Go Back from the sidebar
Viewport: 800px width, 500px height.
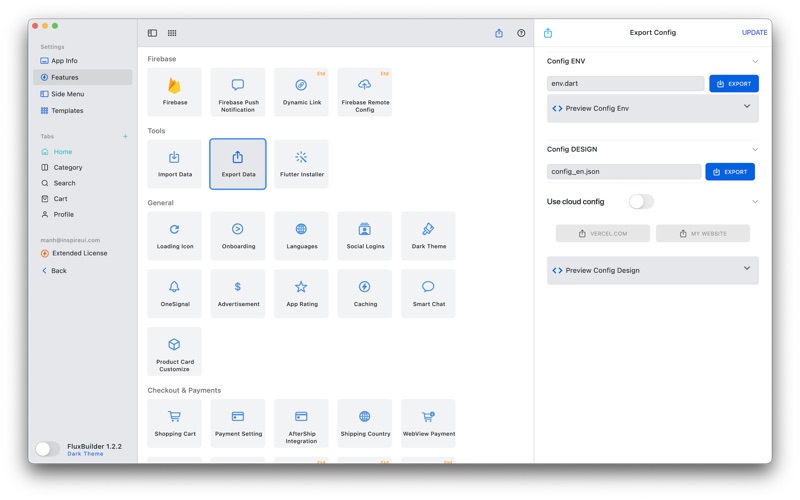pyautogui.click(x=55, y=270)
